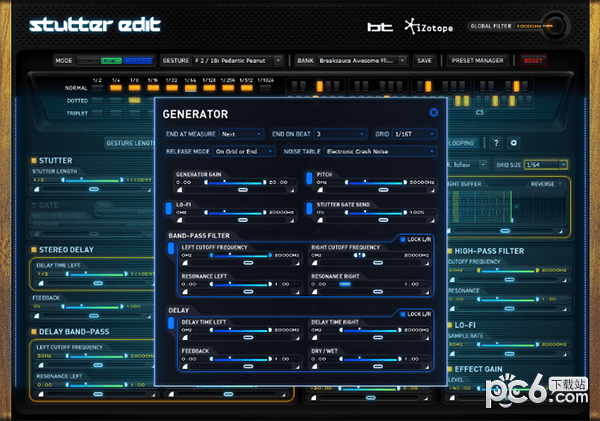Adjust the High-Pass Cutoff Frequency slider
The image size is (600, 421).
(508, 271)
